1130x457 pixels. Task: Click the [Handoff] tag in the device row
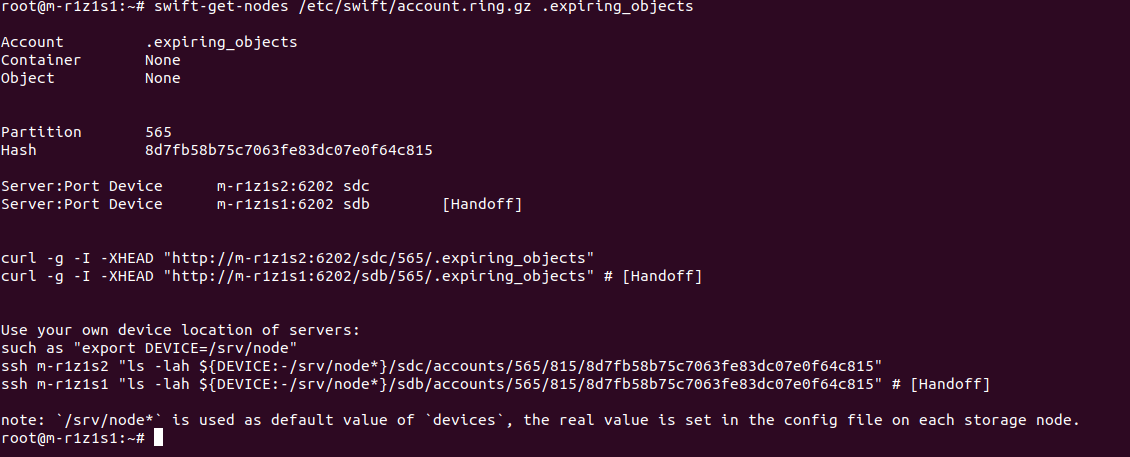[x=482, y=204]
